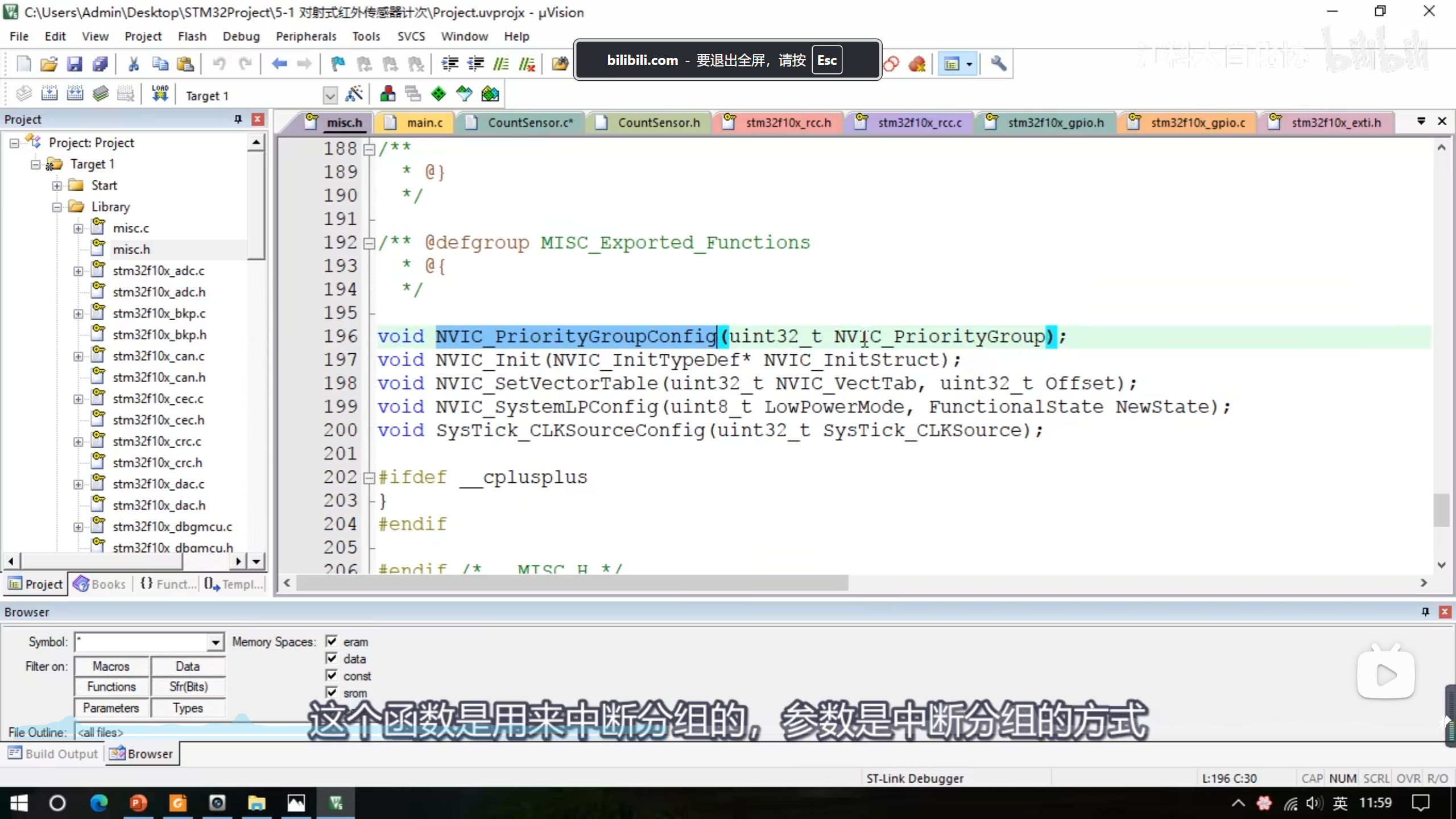Open the Target 1 selection dropdown

[x=330, y=95]
